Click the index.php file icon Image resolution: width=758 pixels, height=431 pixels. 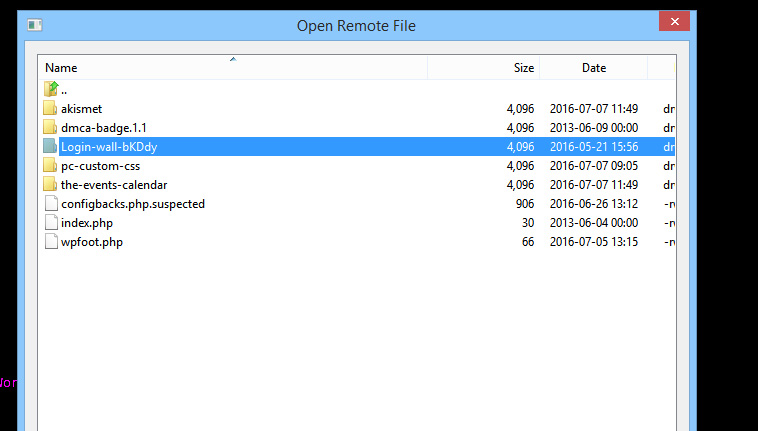point(51,222)
